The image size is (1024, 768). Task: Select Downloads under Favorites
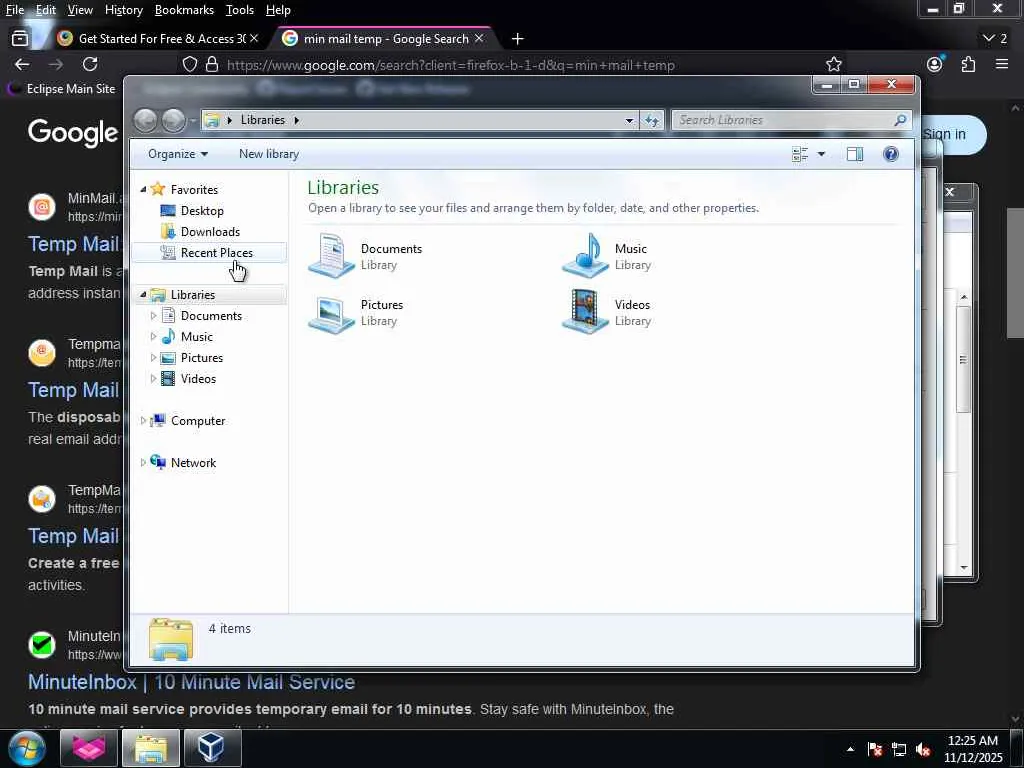click(210, 232)
